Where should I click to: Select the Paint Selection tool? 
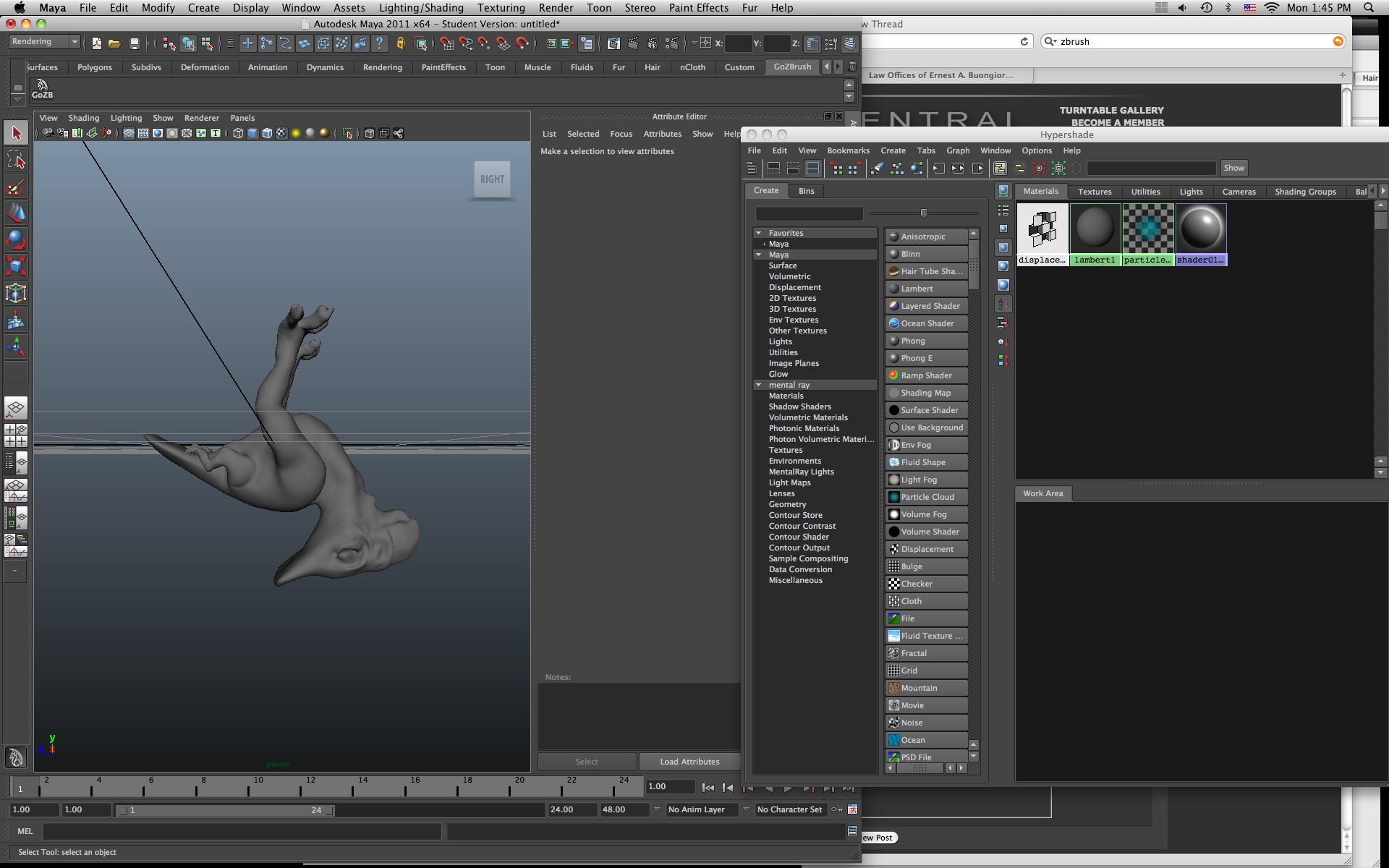click(16, 187)
